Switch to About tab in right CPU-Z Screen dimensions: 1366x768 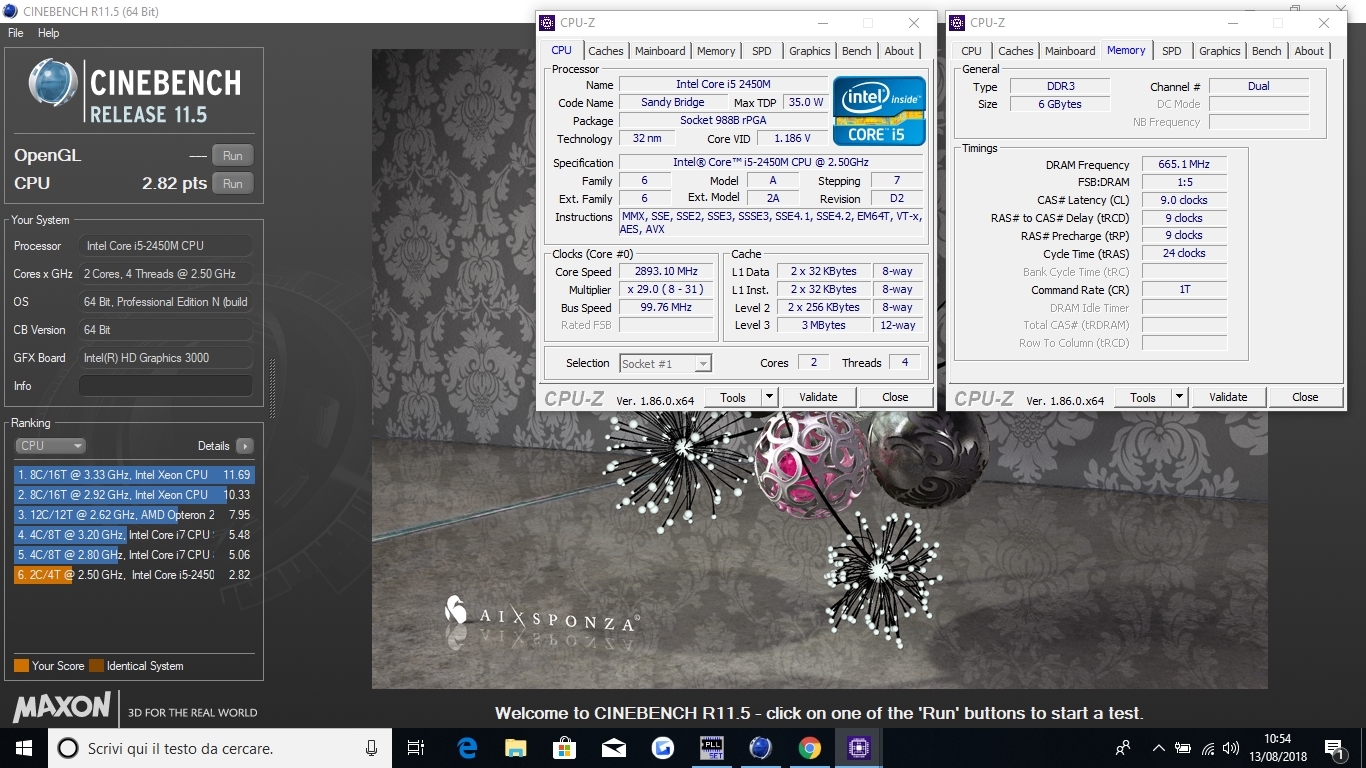(x=1309, y=51)
